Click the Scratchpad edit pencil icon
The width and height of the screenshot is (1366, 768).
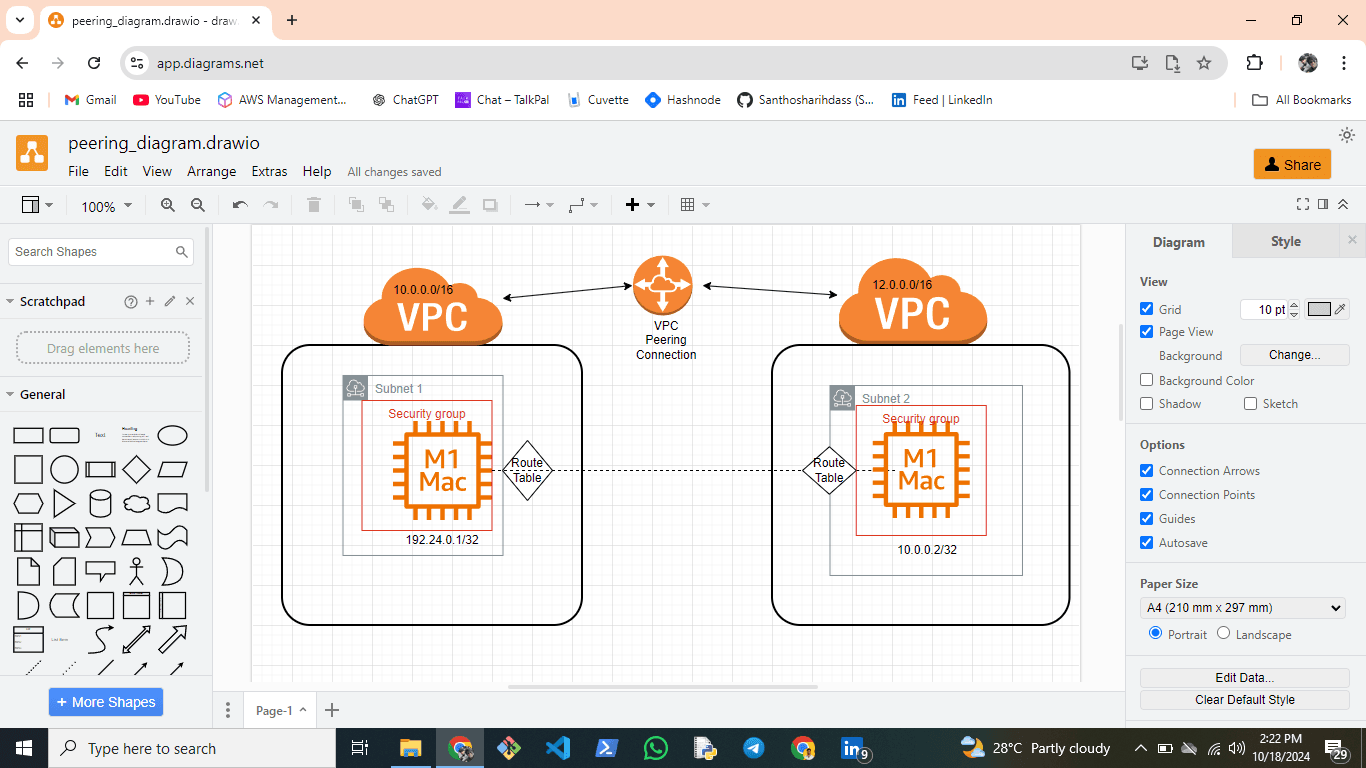point(170,301)
